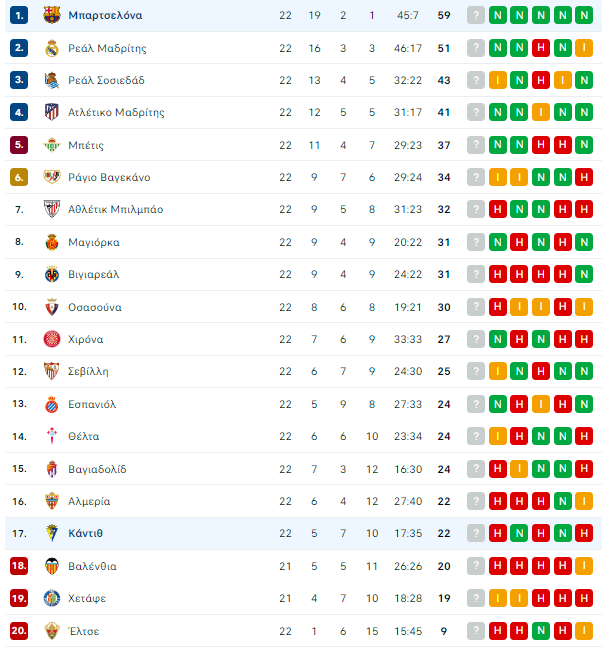Image resolution: width=605 pixels, height=648 pixels.
Task: Click the Girona red round crest
Action: (x=52, y=339)
